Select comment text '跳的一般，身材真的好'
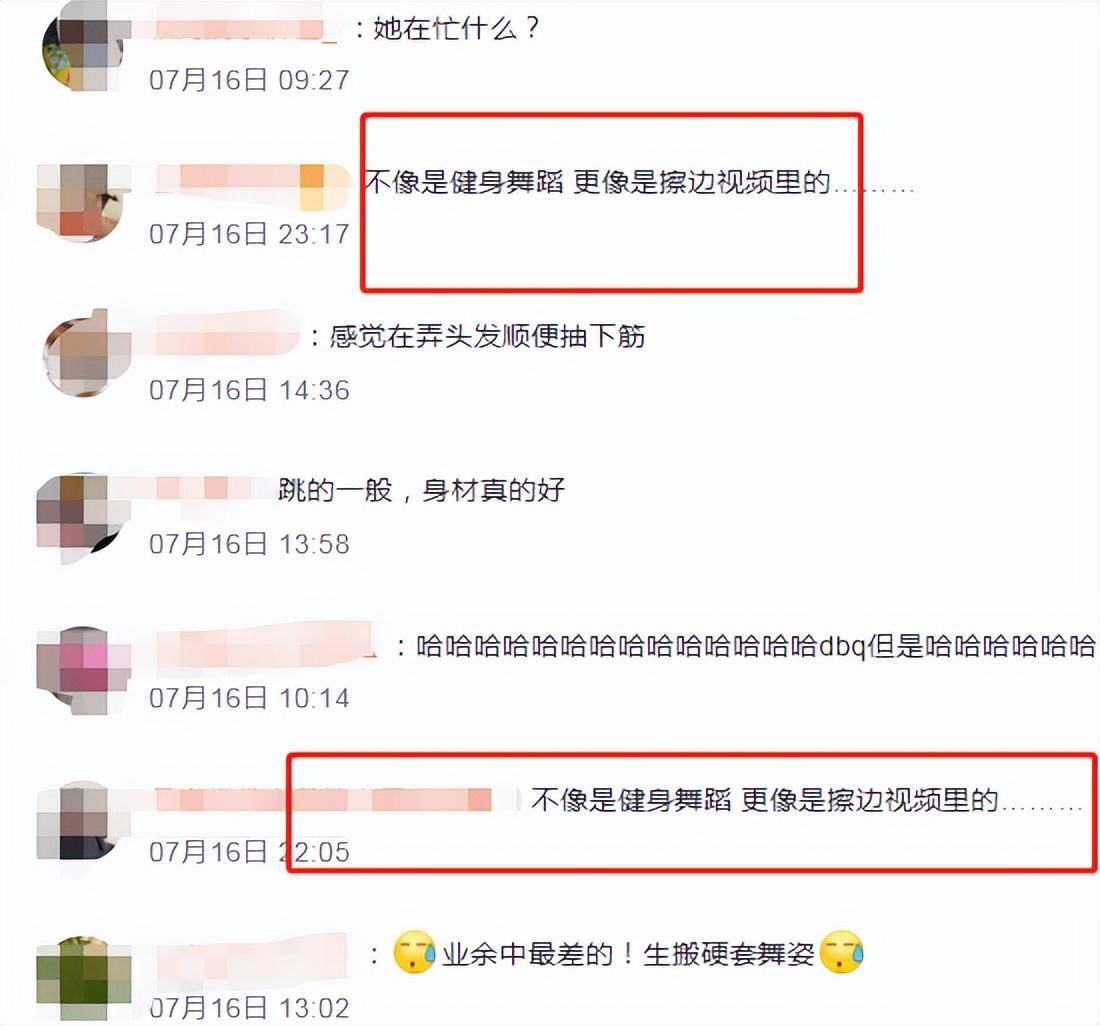Image resolution: width=1100 pixels, height=1026 pixels. (422, 490)
